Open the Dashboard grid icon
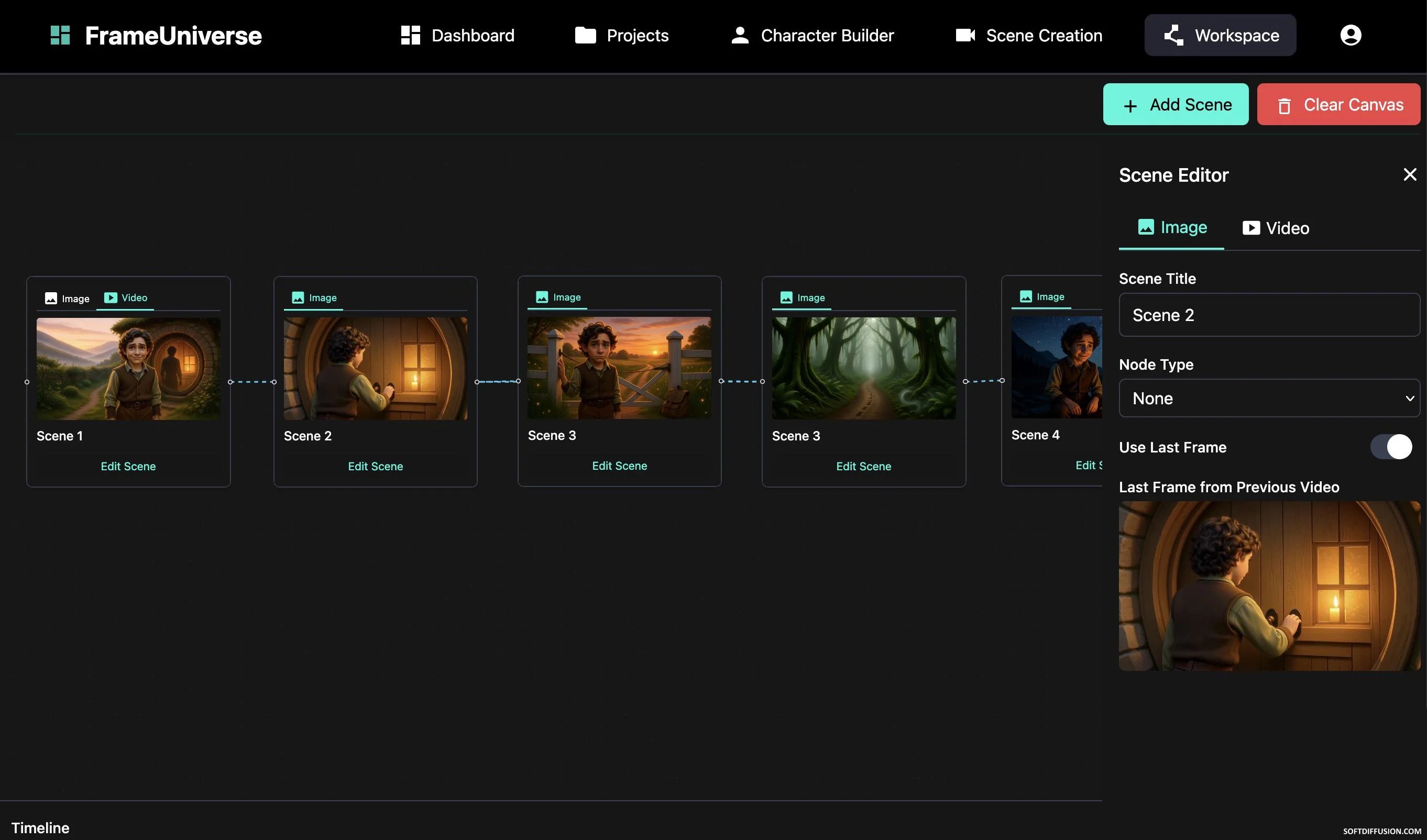This screenshot has height=840, width=1427. point(411,35)
